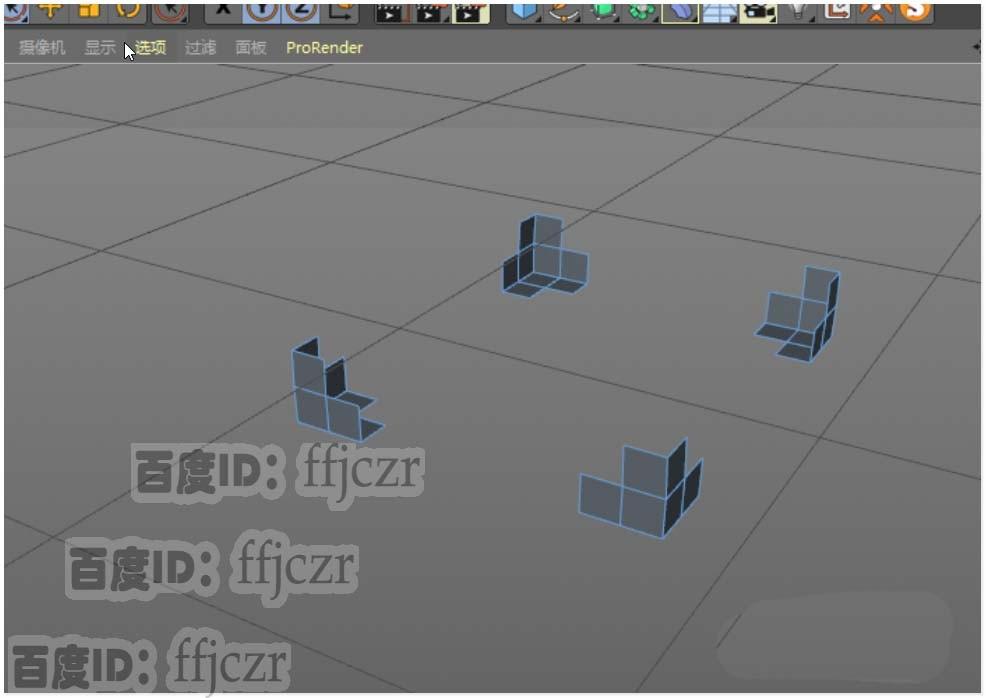The width and height of the screenshot is (986, 698).
Task: Lock the Y axis
Action: pyautogui.click(x=260, y=10)
